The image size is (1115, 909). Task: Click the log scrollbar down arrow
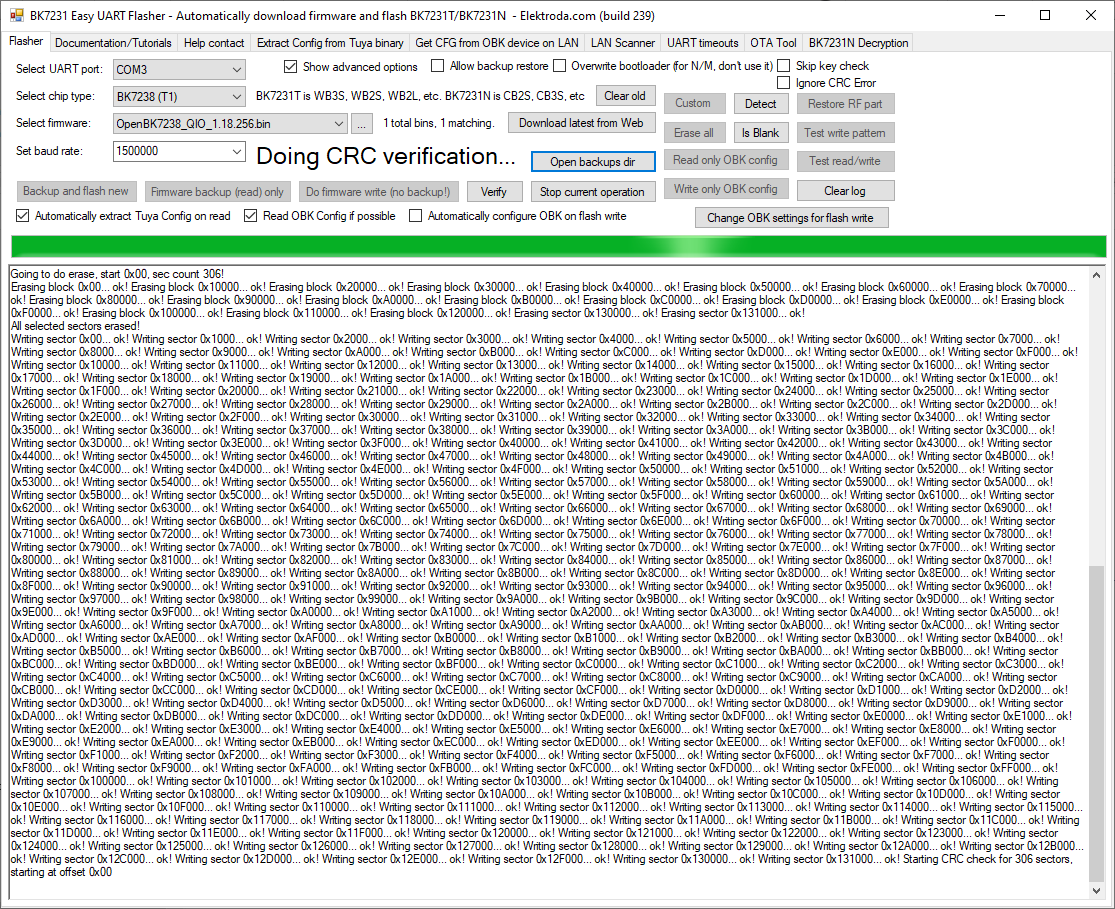1097,891
